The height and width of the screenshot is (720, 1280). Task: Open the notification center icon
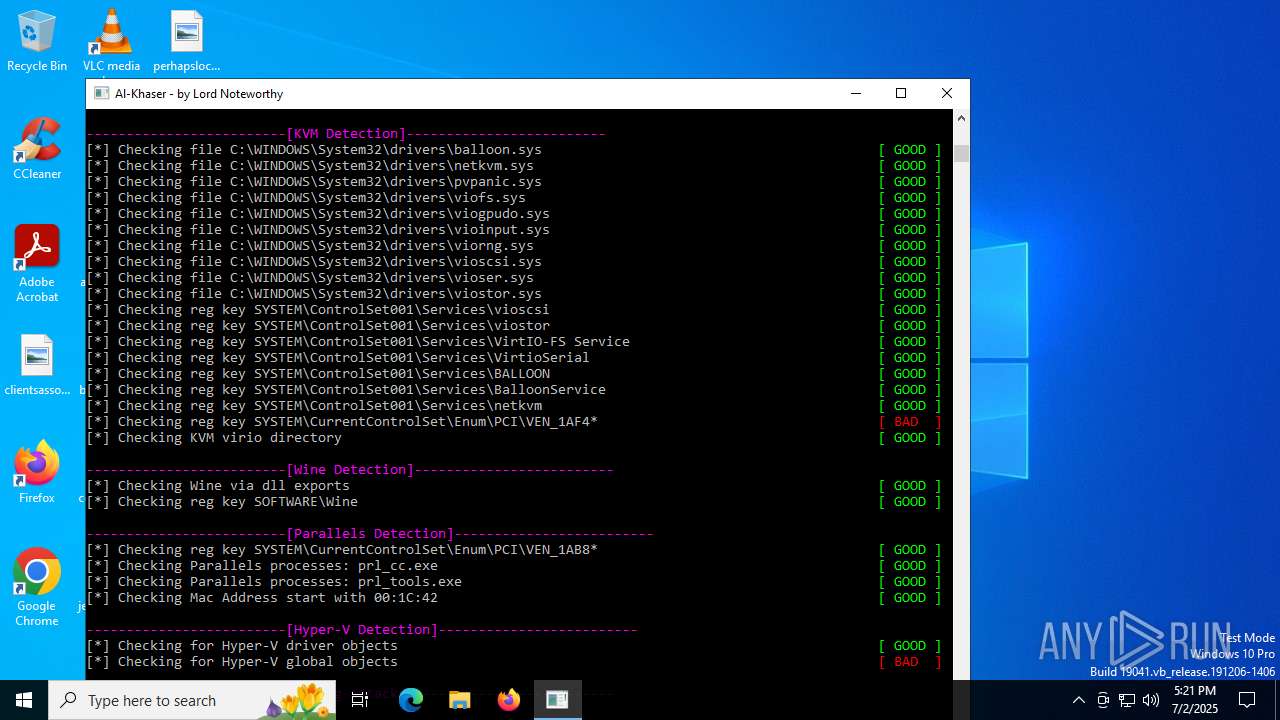(x=1247, y=700)
